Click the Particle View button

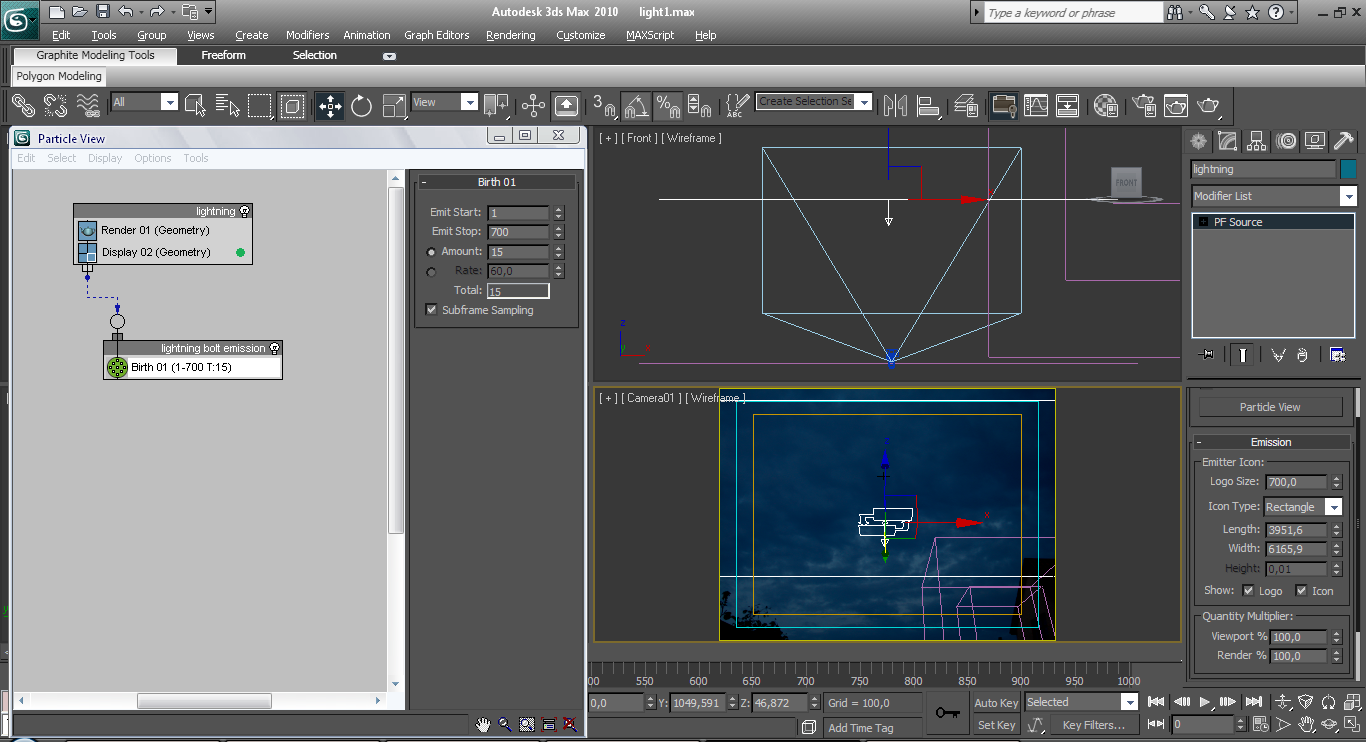(1270, 407)
